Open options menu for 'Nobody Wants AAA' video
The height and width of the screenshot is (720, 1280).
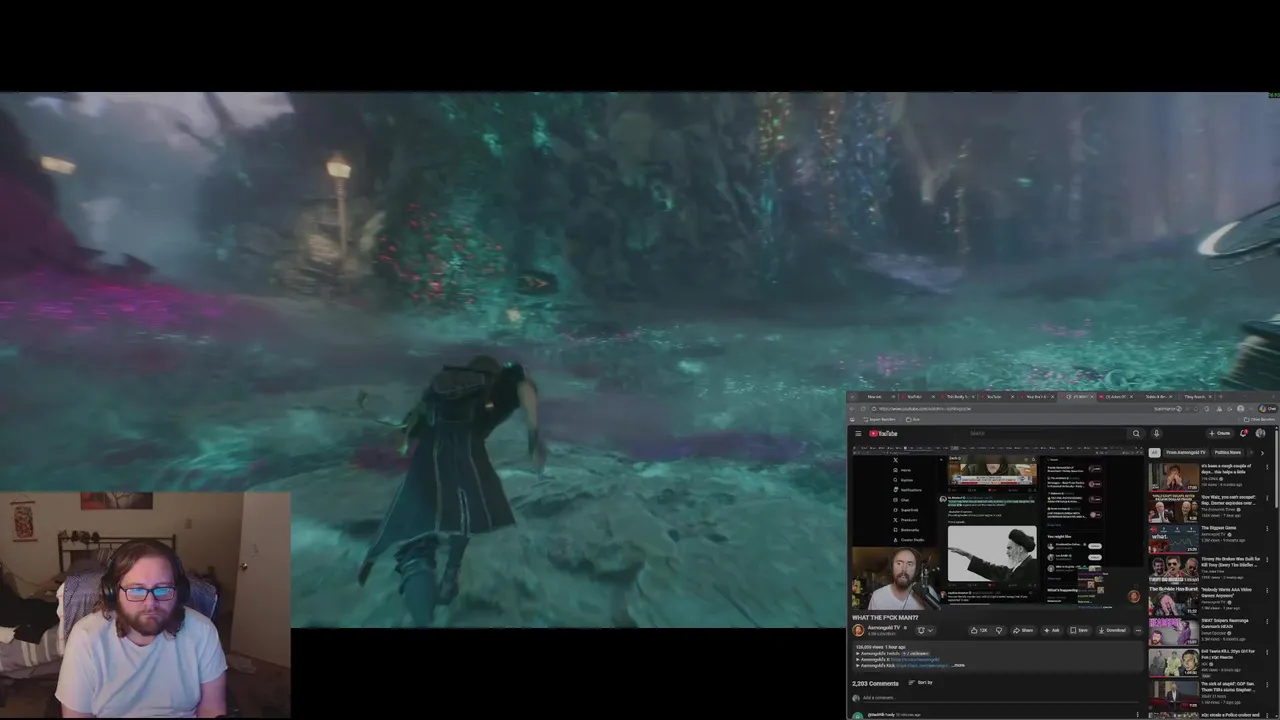click(1267, 592)
